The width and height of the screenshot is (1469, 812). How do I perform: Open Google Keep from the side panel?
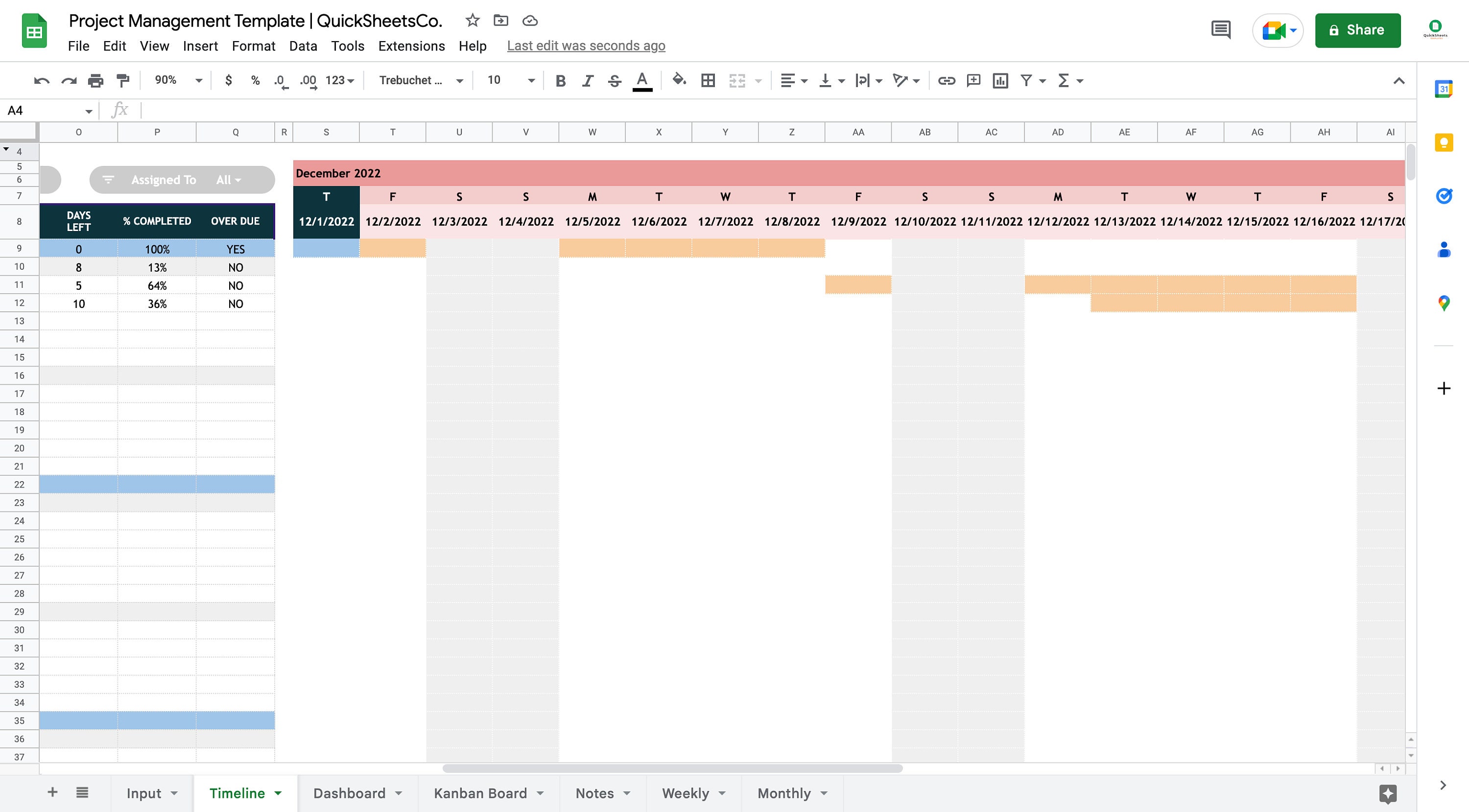[1444, 142]
